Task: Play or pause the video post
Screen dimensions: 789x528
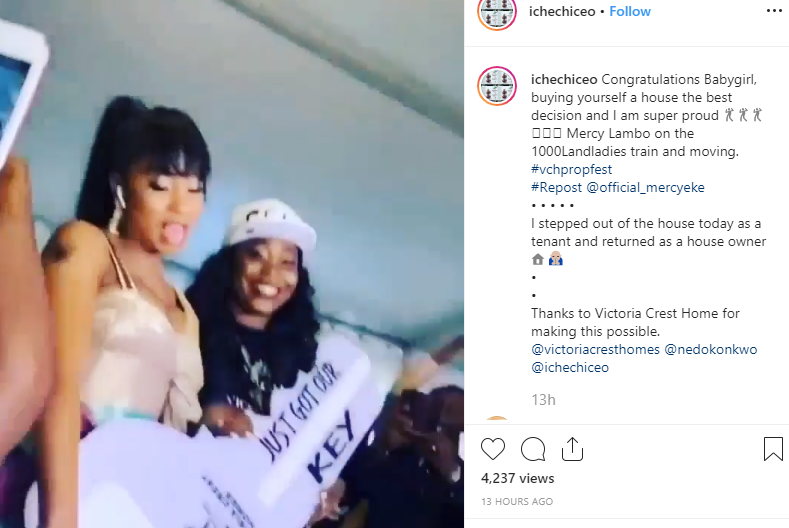Action: point(232,264)
